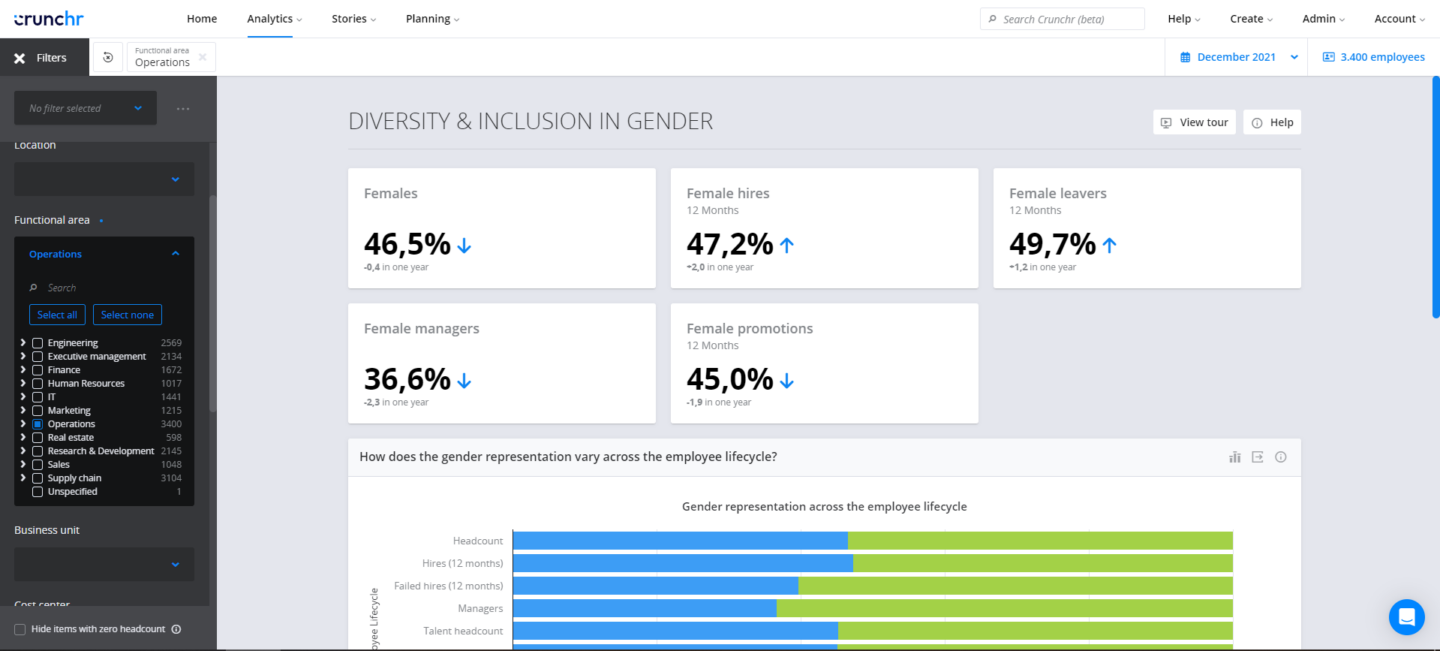
Task: Open the Analytics menu
Action: 274,19
